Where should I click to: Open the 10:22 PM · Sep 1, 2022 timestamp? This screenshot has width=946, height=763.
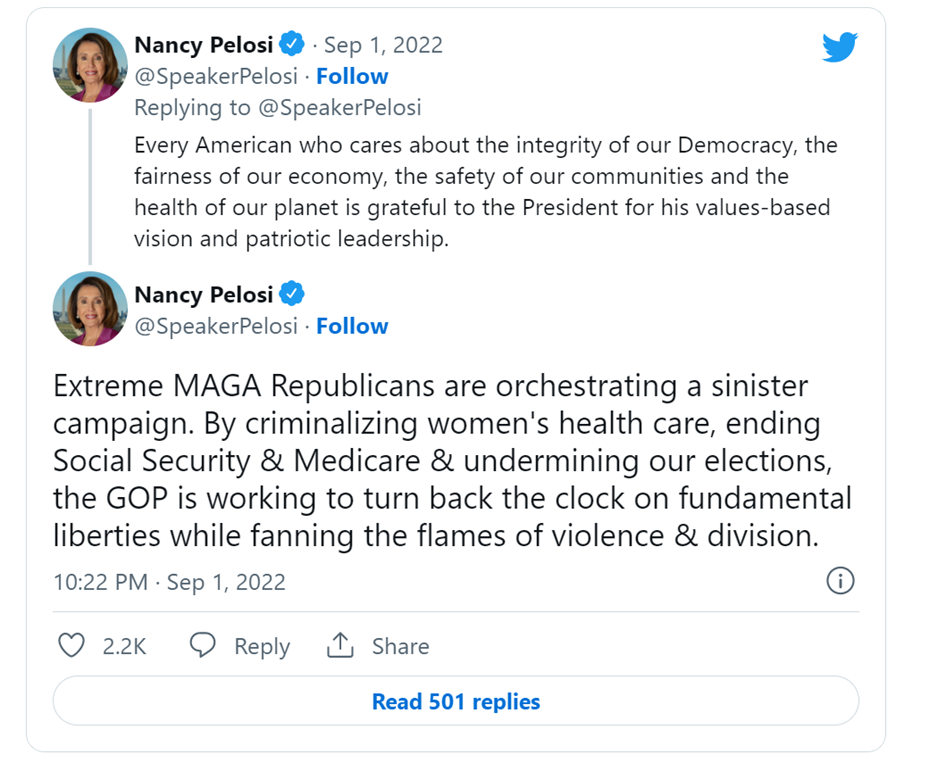tap(169, 583)
